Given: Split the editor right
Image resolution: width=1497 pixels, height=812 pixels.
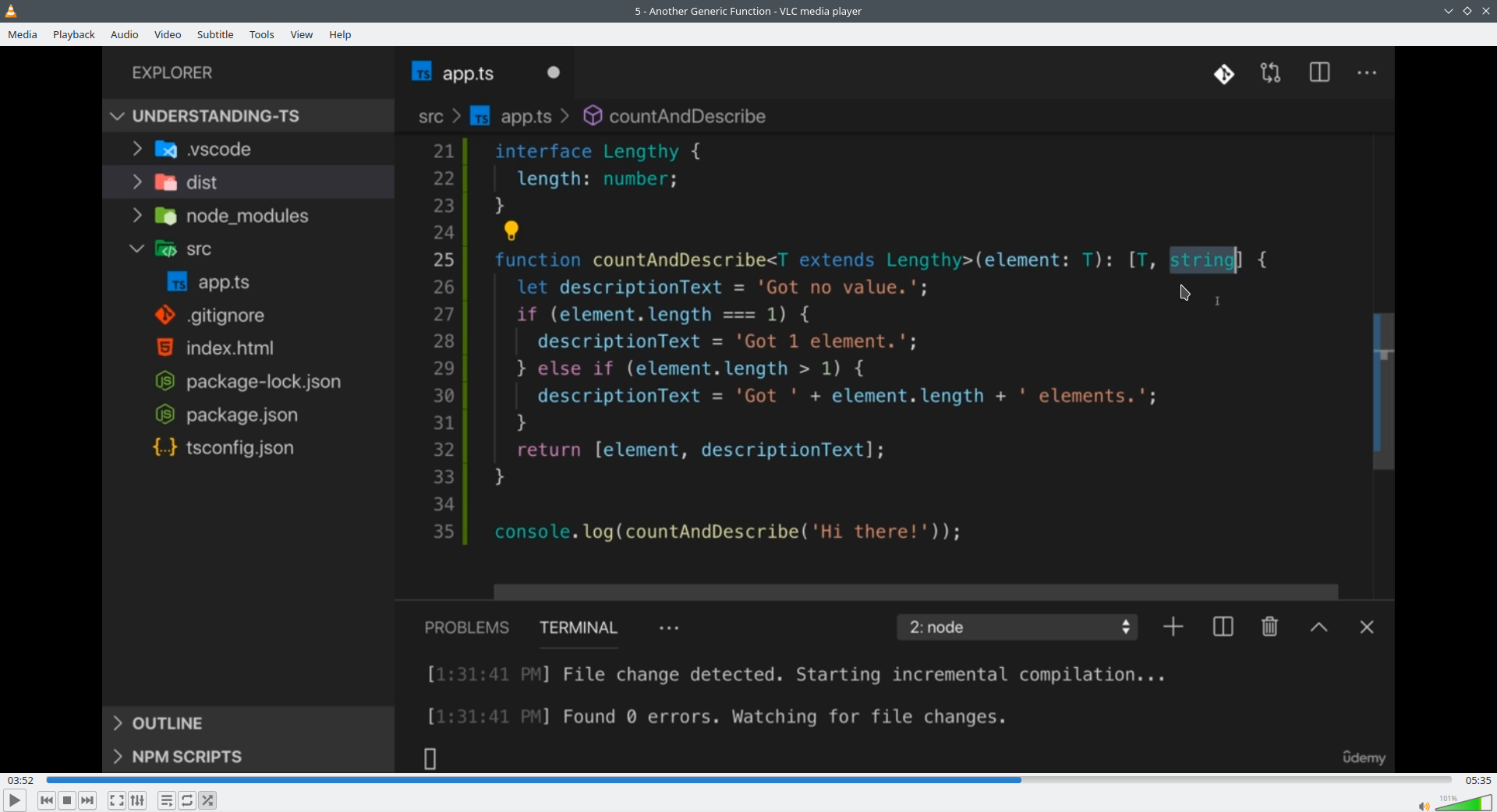Looking at the screenshot, I should [x=1319, y=73].
